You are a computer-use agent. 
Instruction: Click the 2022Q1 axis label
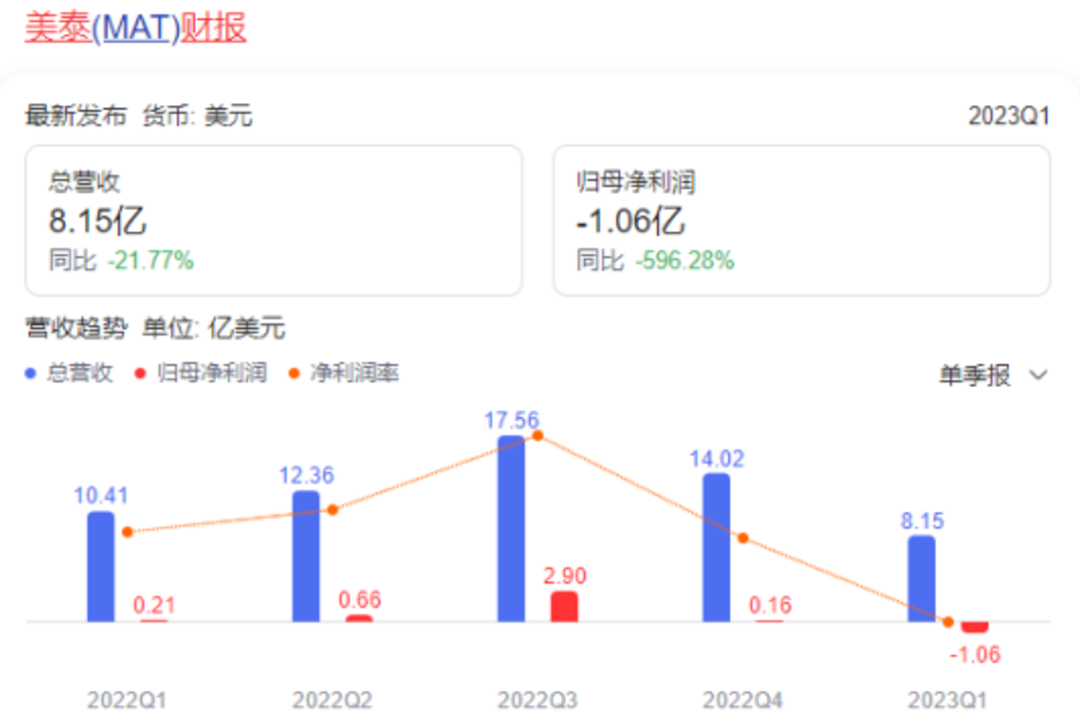click(127, 700)
